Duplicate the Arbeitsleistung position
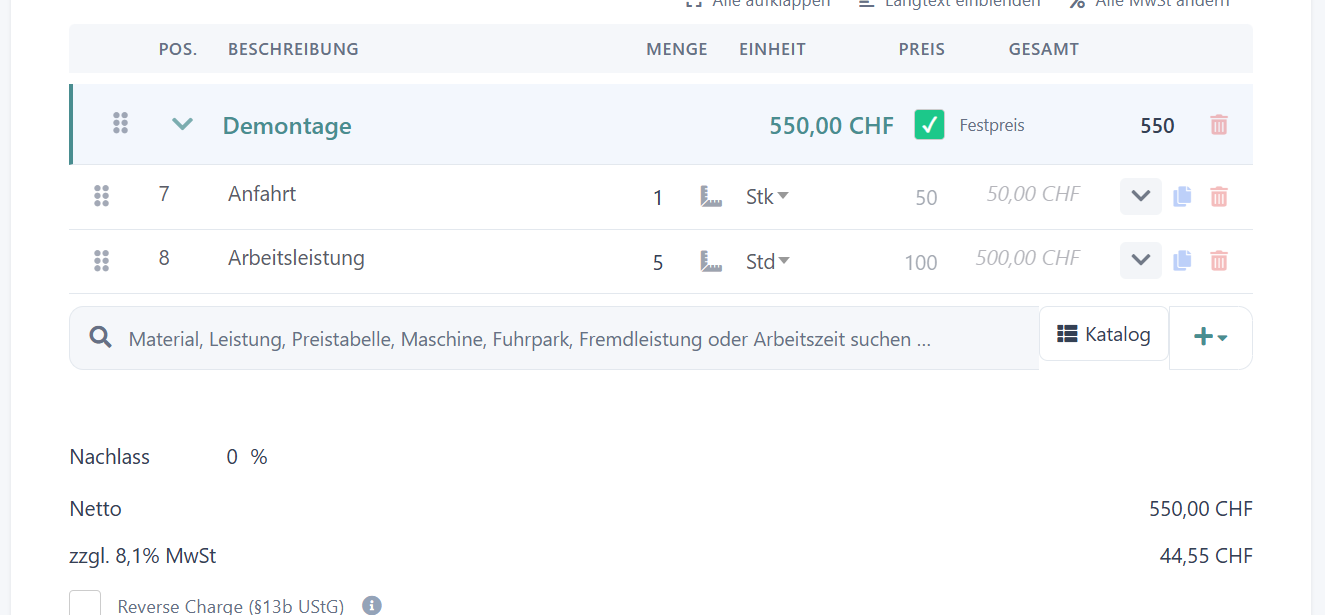 point(1182,261)
